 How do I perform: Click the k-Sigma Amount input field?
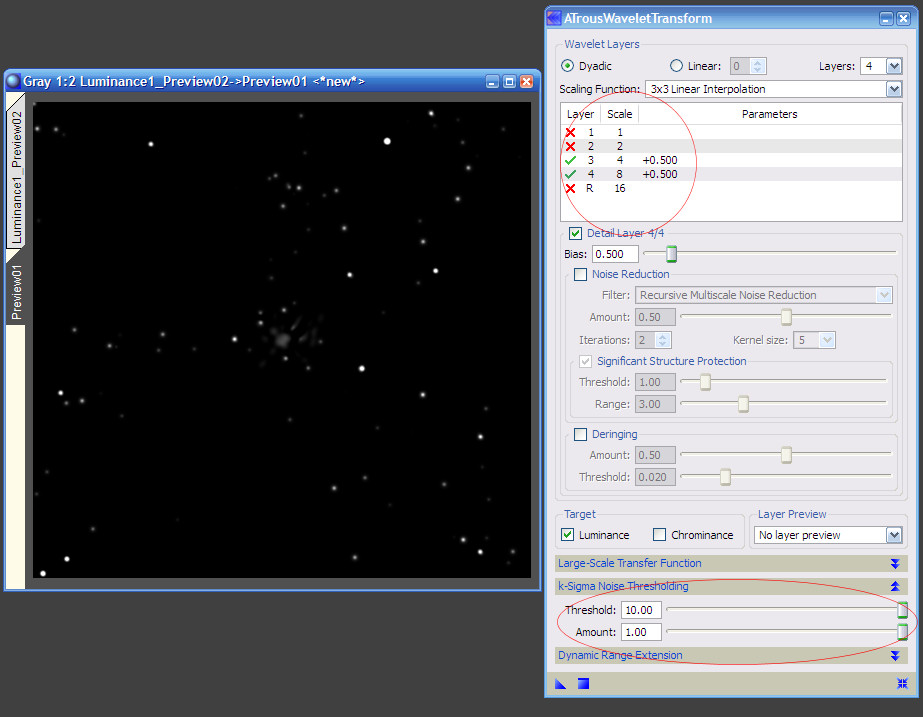(x=641, y=632)
